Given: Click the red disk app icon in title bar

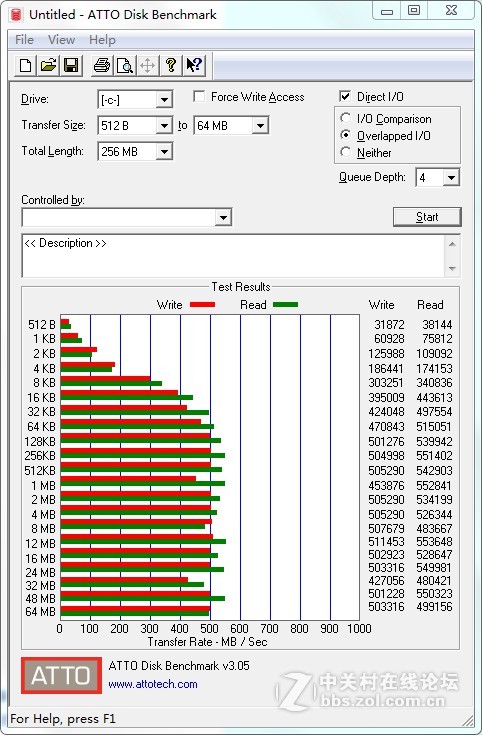Looking at the screenshot, I should point(16,14).
